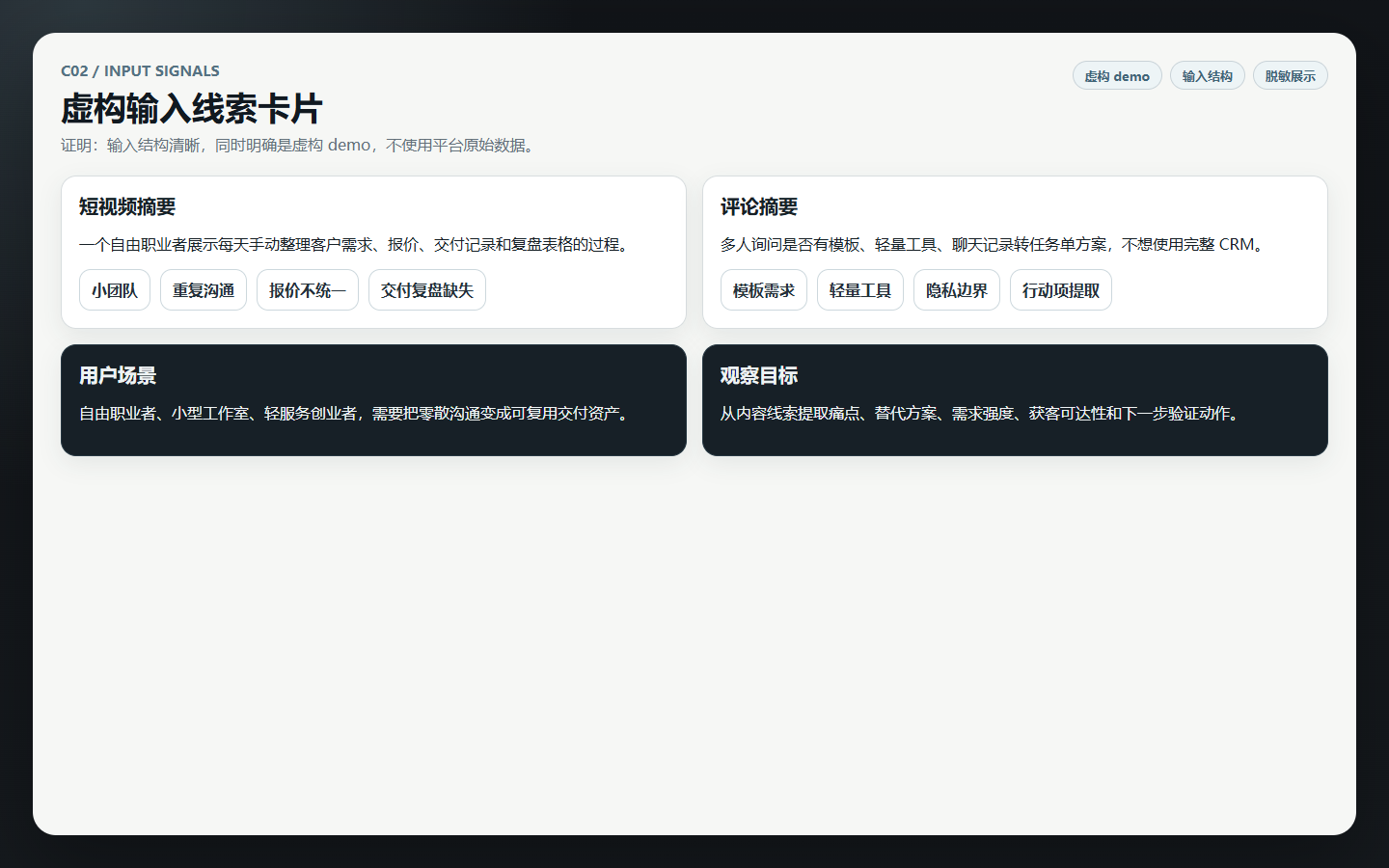Click the C02 / INPUT SIGNALS label
Viewport: 1389px width, 868px height.
click(140, 71)
